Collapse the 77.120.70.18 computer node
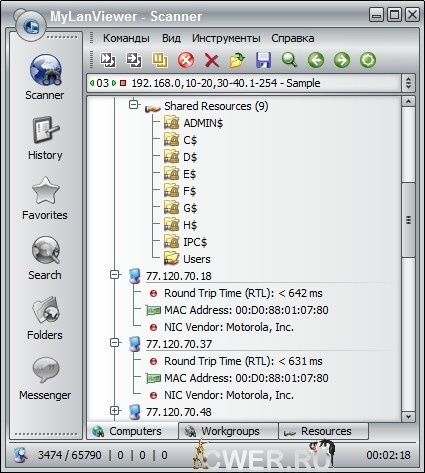 (x=115, y=275)
